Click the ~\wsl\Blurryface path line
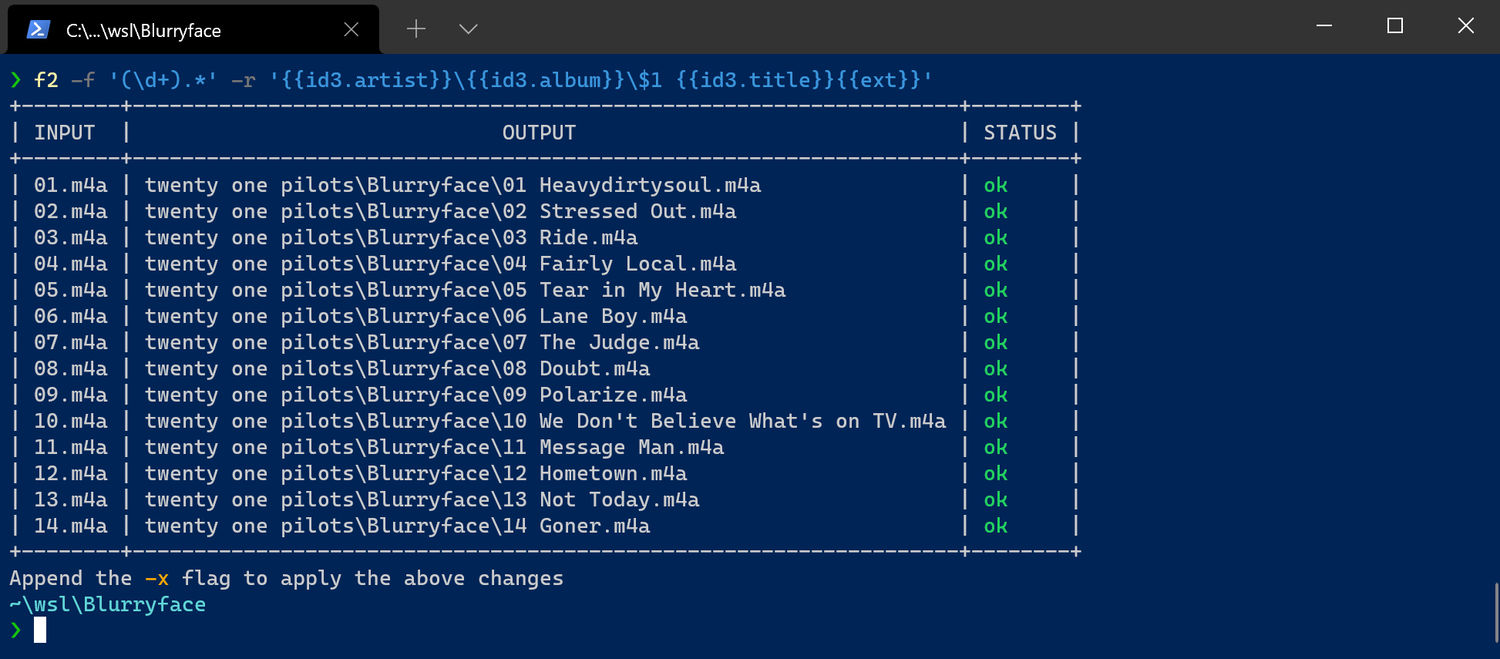 (108, 604)
